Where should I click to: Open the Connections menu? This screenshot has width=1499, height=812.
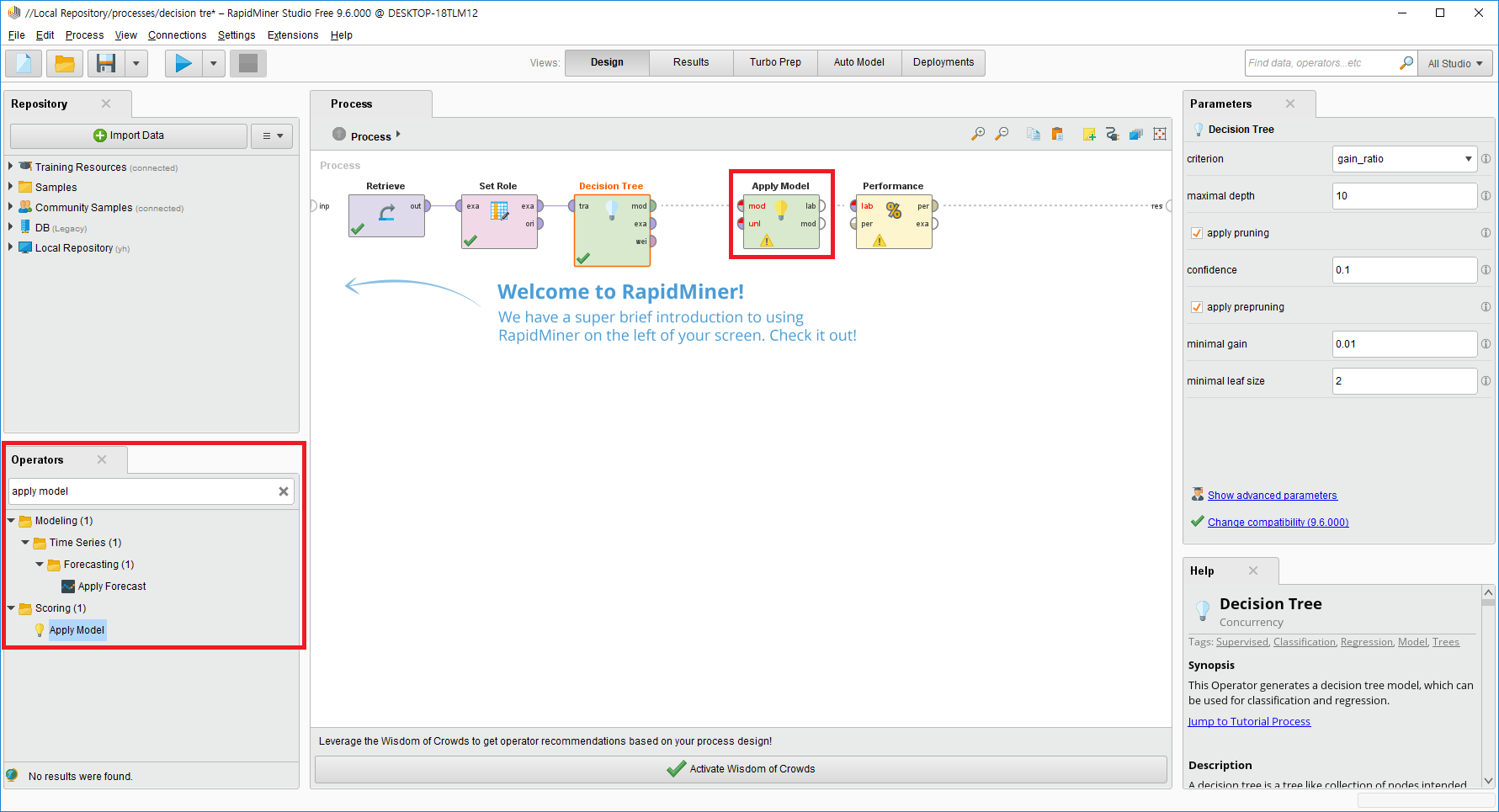(177, 35)
